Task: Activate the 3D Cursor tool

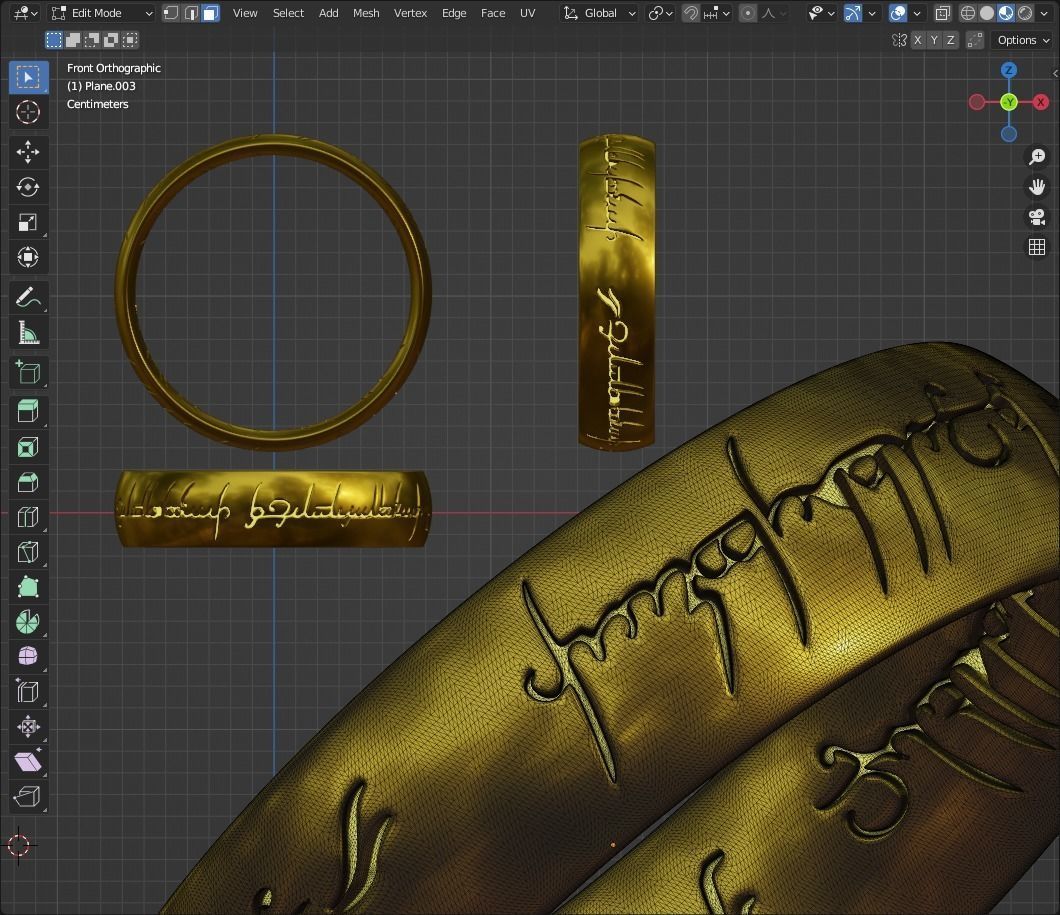Action: pyautogui.click(x=28, y=112)
